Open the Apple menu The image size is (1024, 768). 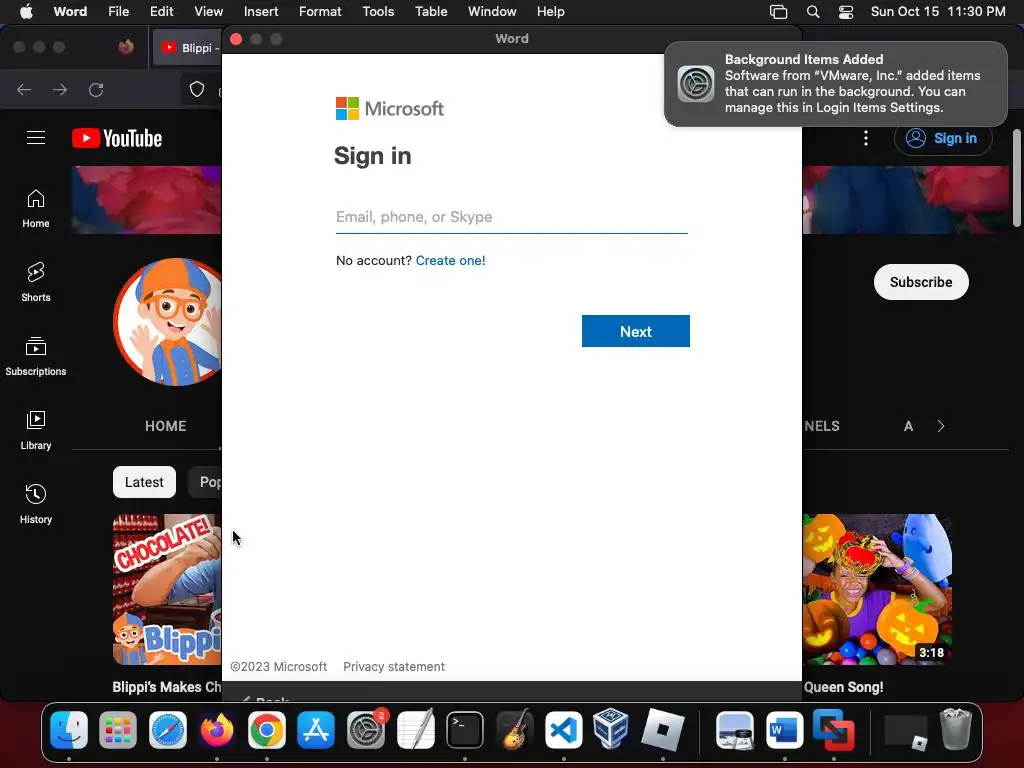click(25, 12)
